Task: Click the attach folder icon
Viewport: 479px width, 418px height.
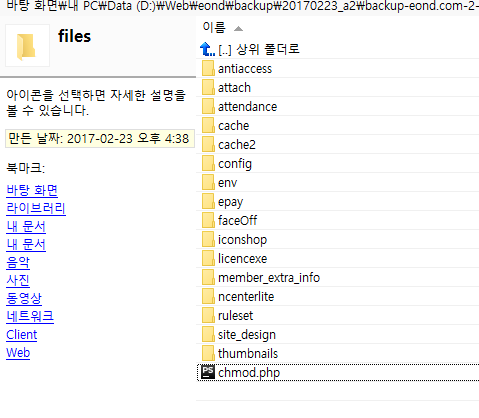Action: click(208, 87)
